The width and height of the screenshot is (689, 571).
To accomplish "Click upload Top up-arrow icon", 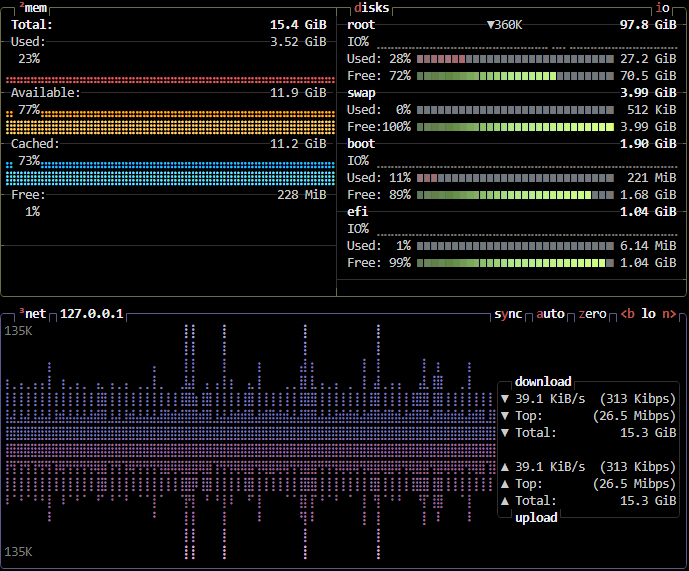I will [x=504, y=484].
